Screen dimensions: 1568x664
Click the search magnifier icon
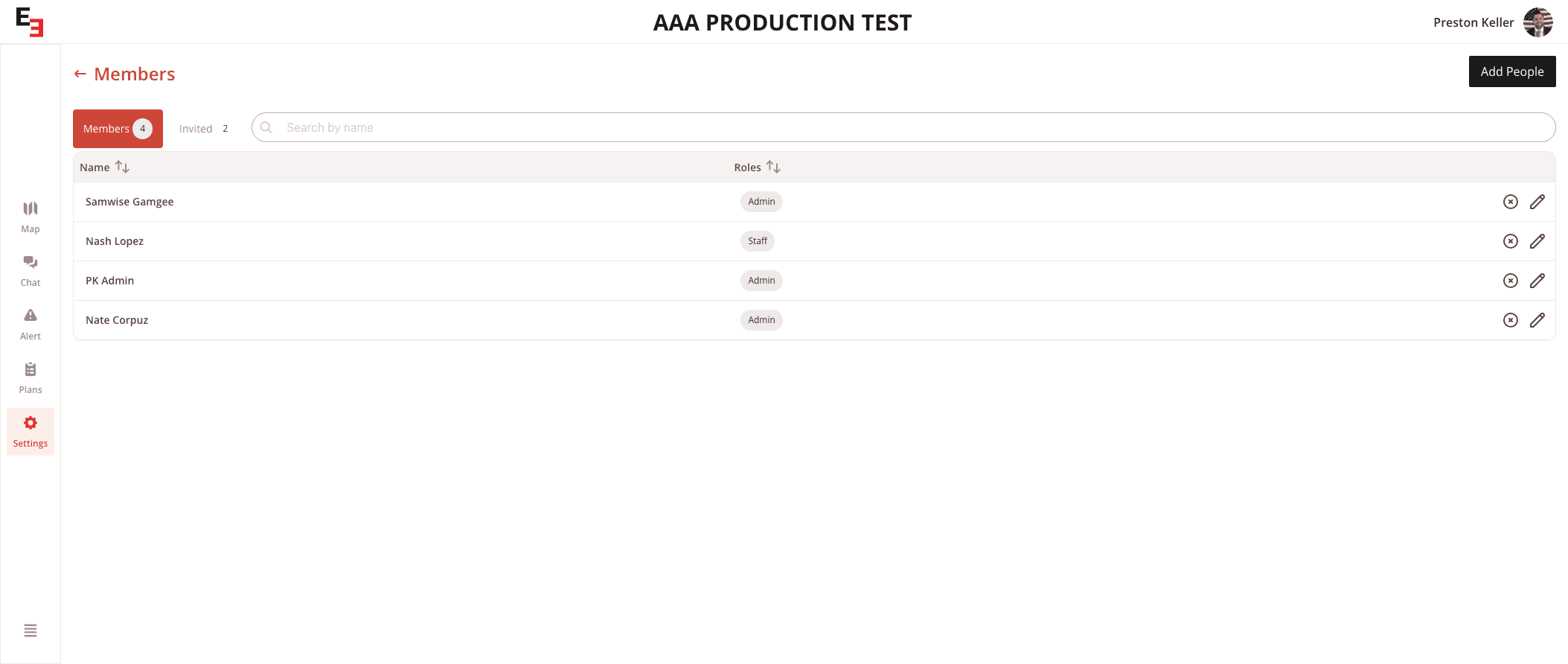(266, 127)
